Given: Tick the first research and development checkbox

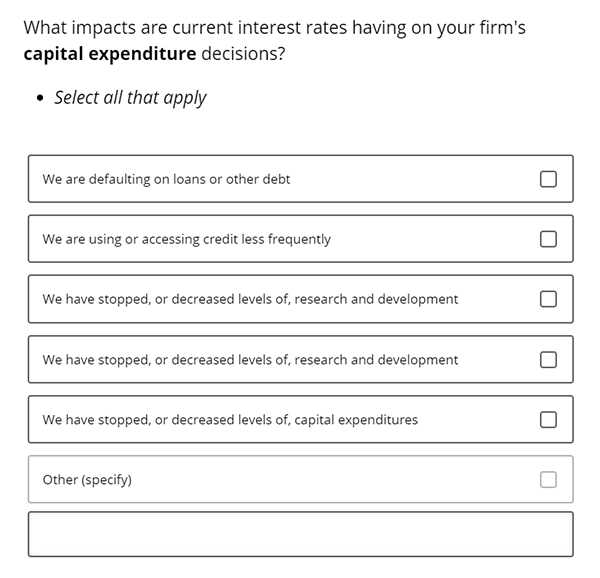Looking at the screenshot, I should [548, 299].
